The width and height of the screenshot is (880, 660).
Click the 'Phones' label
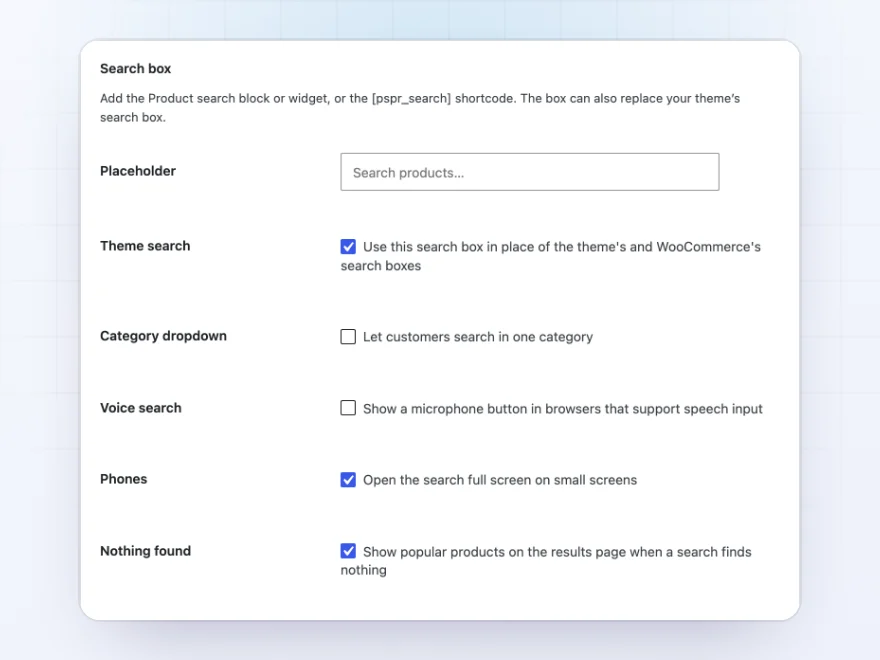pyautogui.click(x=123, y=479)
